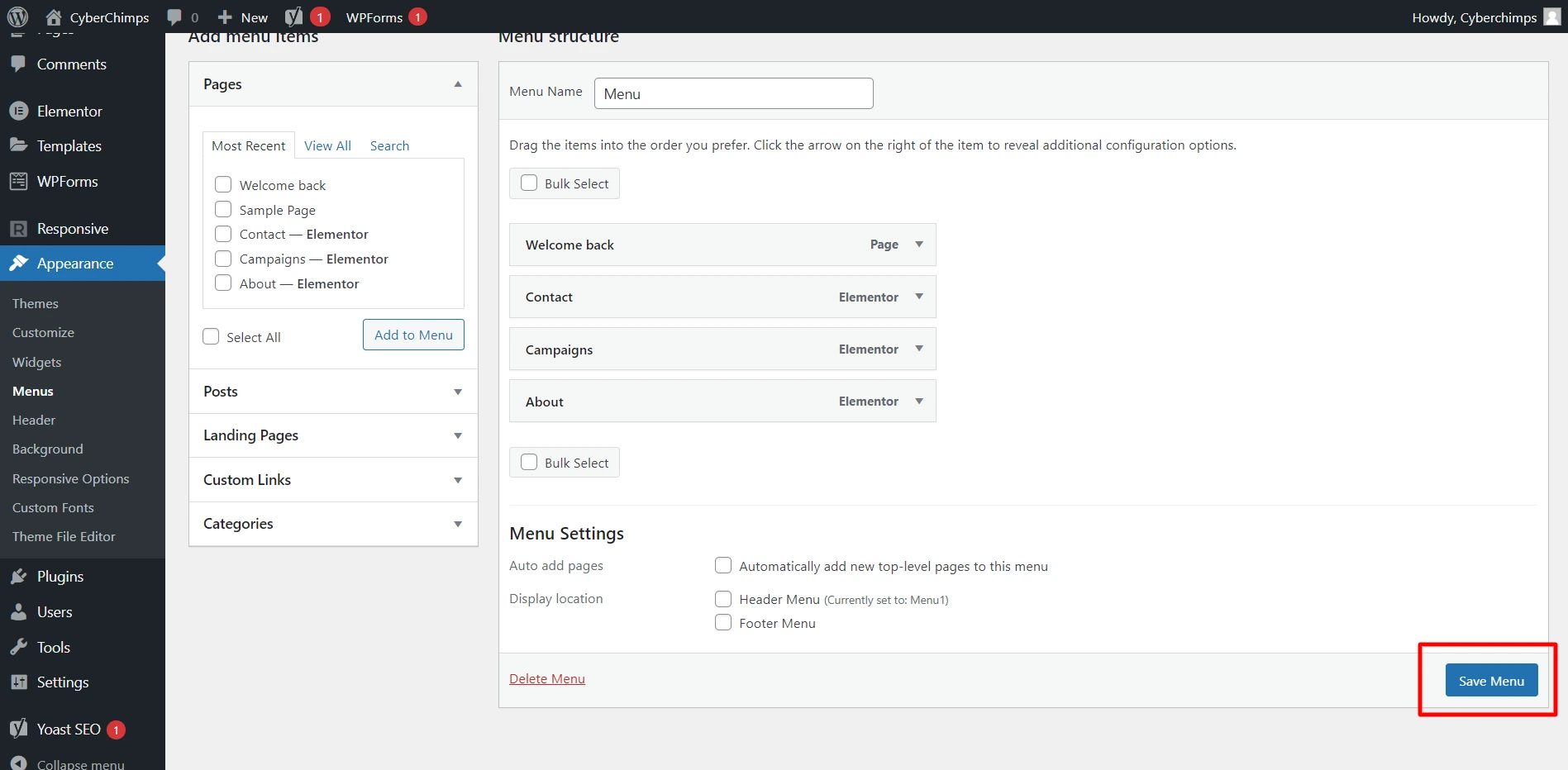Click the Plugins sidebar icon

pos(18,576)
